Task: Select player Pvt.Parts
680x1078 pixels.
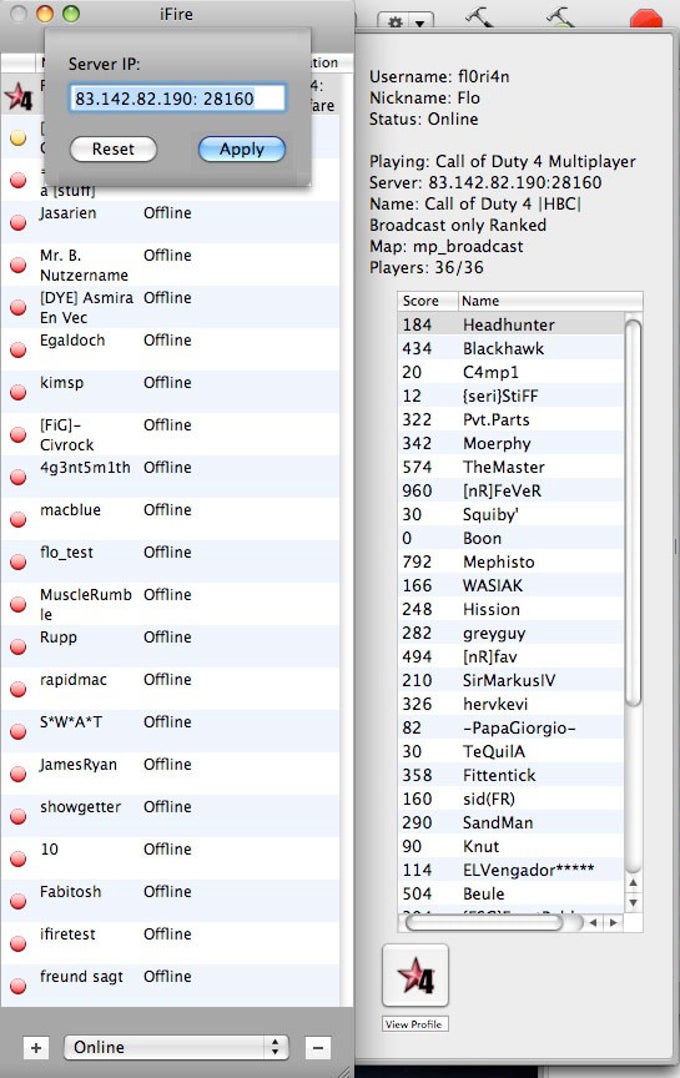Action: 511,419
